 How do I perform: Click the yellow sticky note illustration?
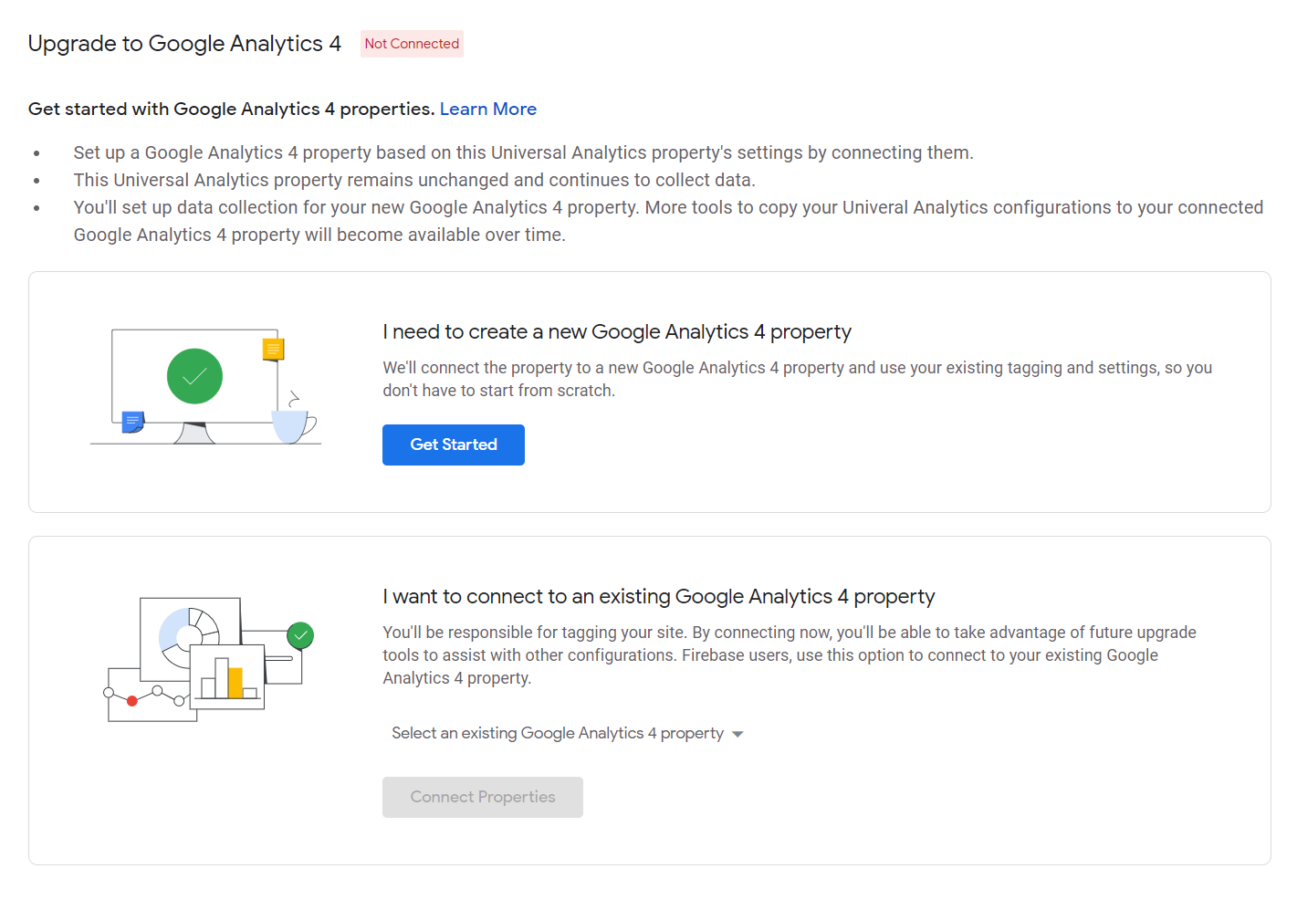[273, 349]
